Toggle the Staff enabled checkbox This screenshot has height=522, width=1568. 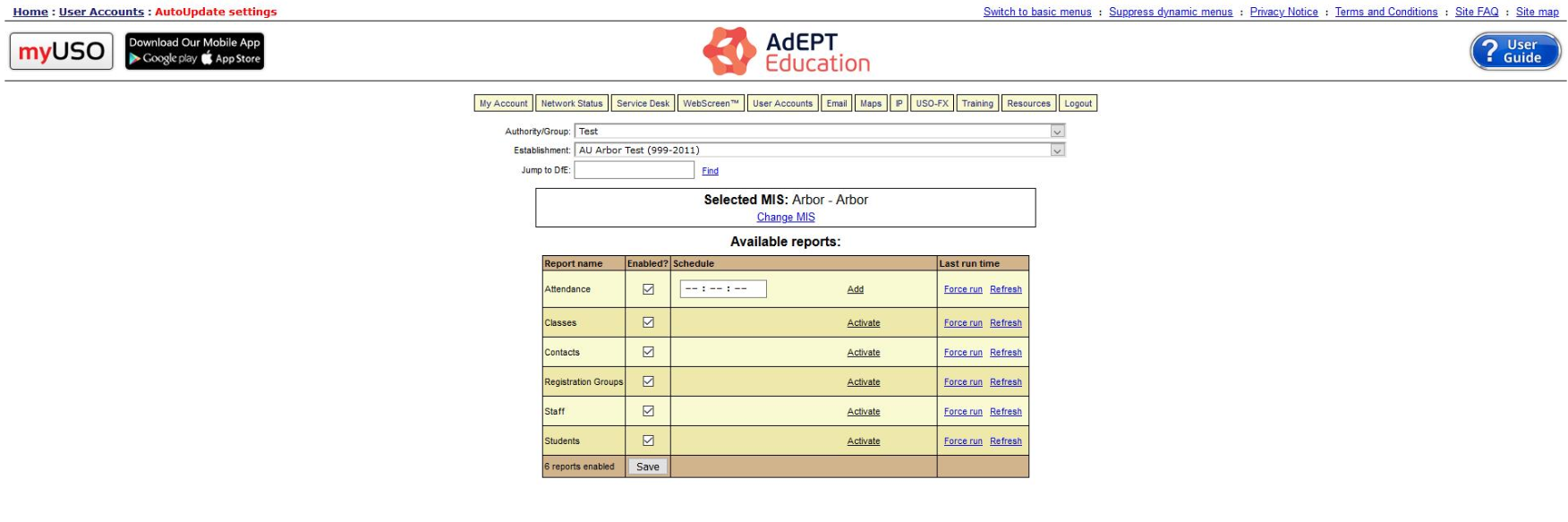point(648,411)
